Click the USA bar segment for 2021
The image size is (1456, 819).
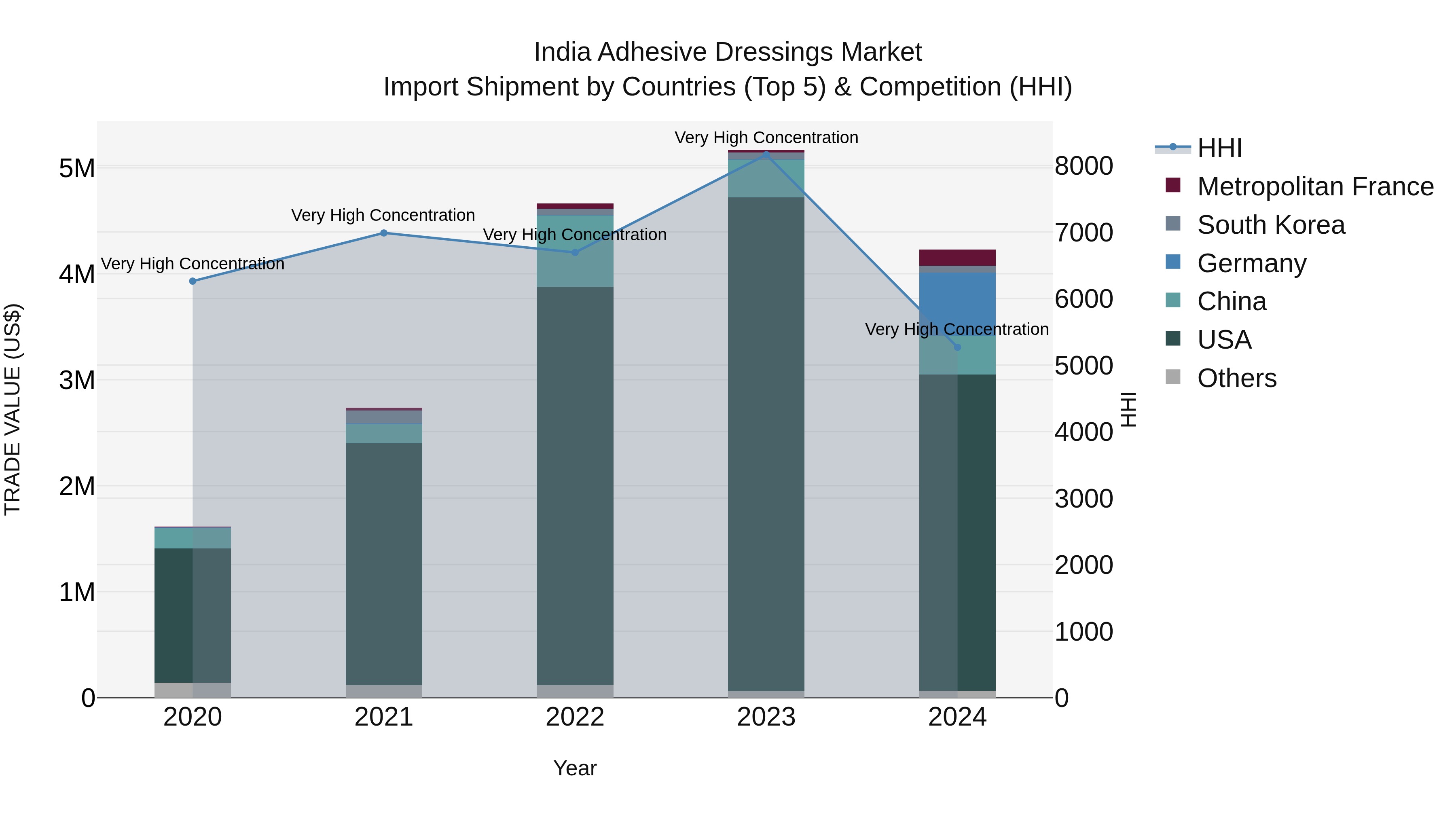384,564
